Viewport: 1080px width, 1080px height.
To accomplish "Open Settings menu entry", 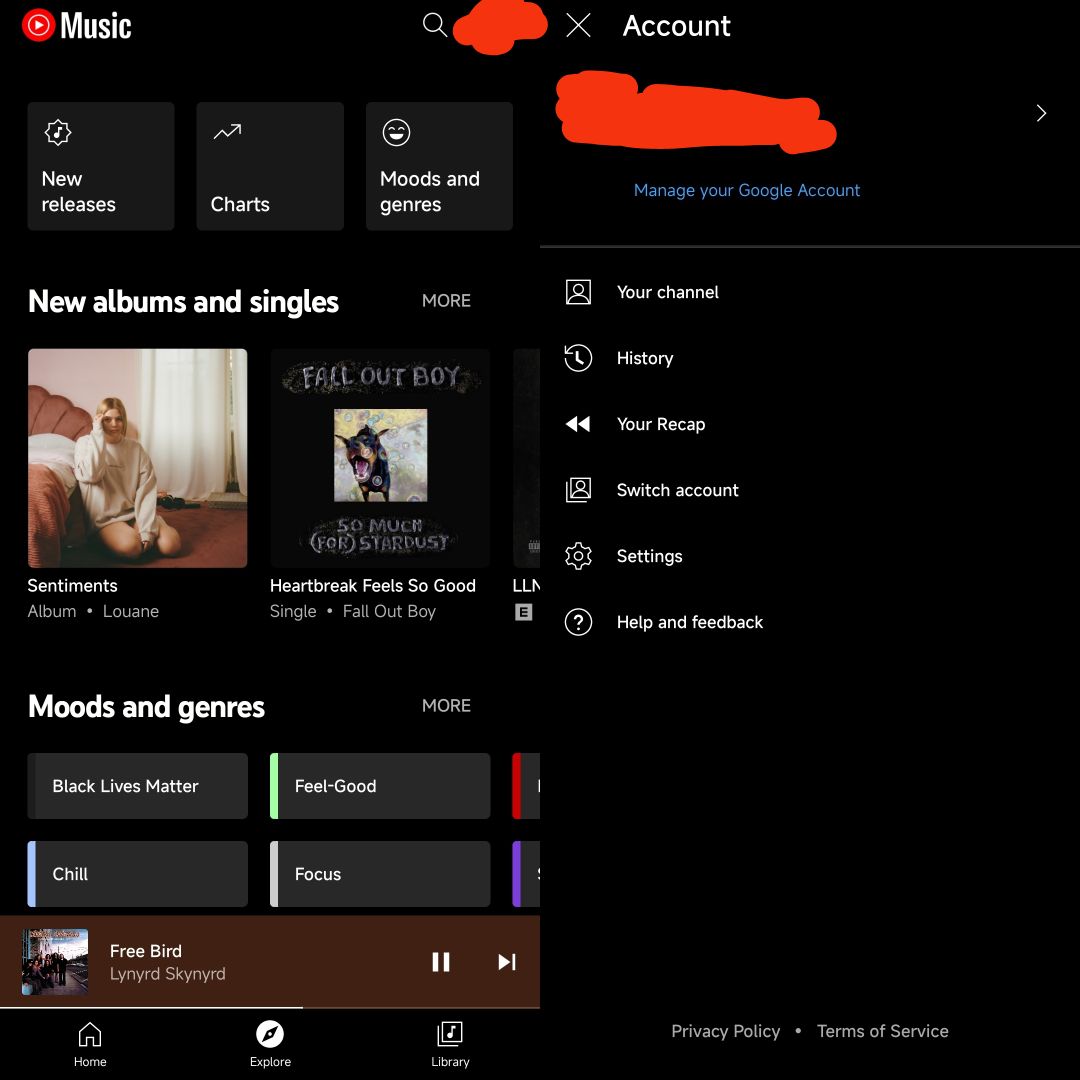I will coord(809,556).
